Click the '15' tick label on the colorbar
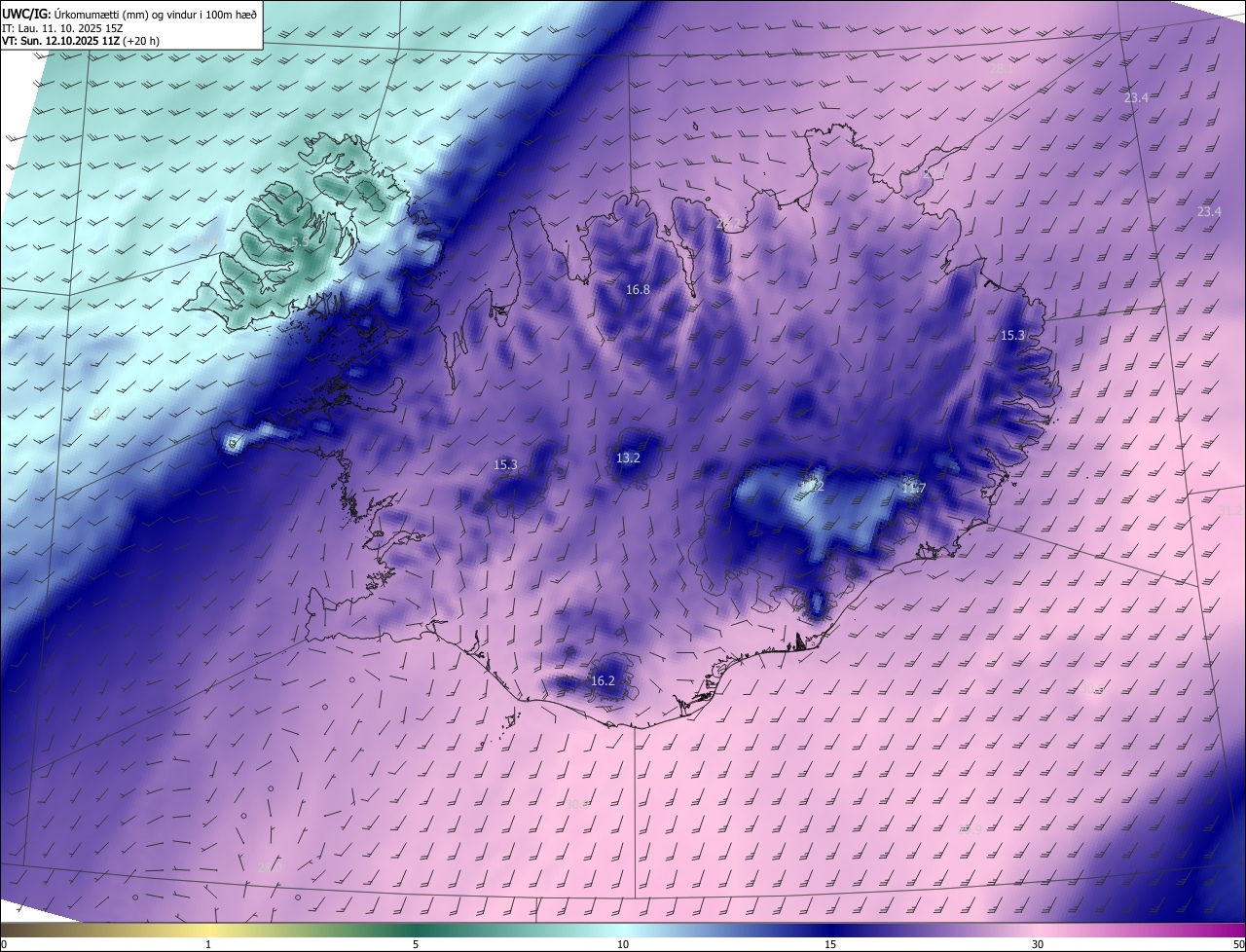The image size is (1246, 952). click(830, 944)
